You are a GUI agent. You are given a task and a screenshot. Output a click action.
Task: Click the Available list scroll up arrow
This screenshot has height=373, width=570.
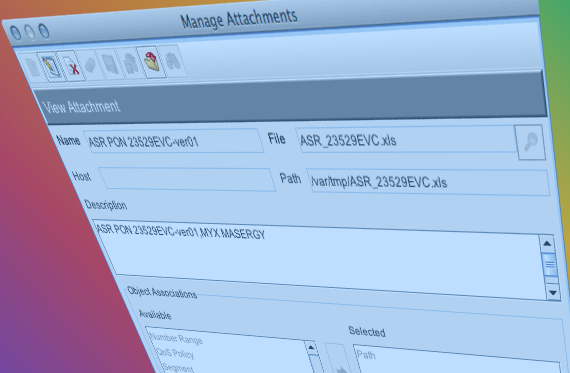[311, 348]
